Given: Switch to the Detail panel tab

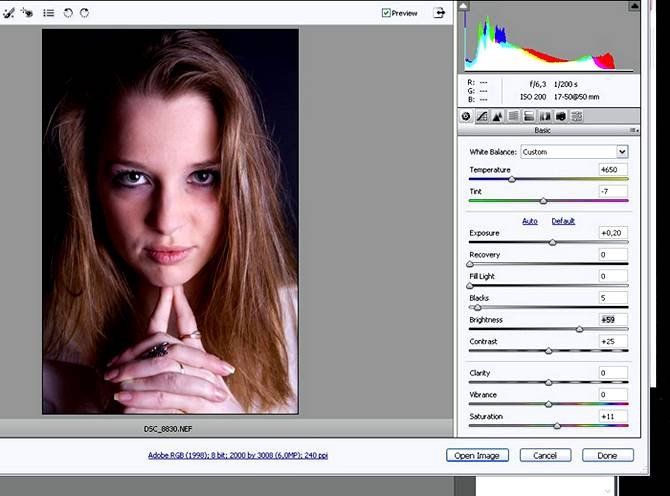Looking at the screenshot, I should click(x=497, y=116).
